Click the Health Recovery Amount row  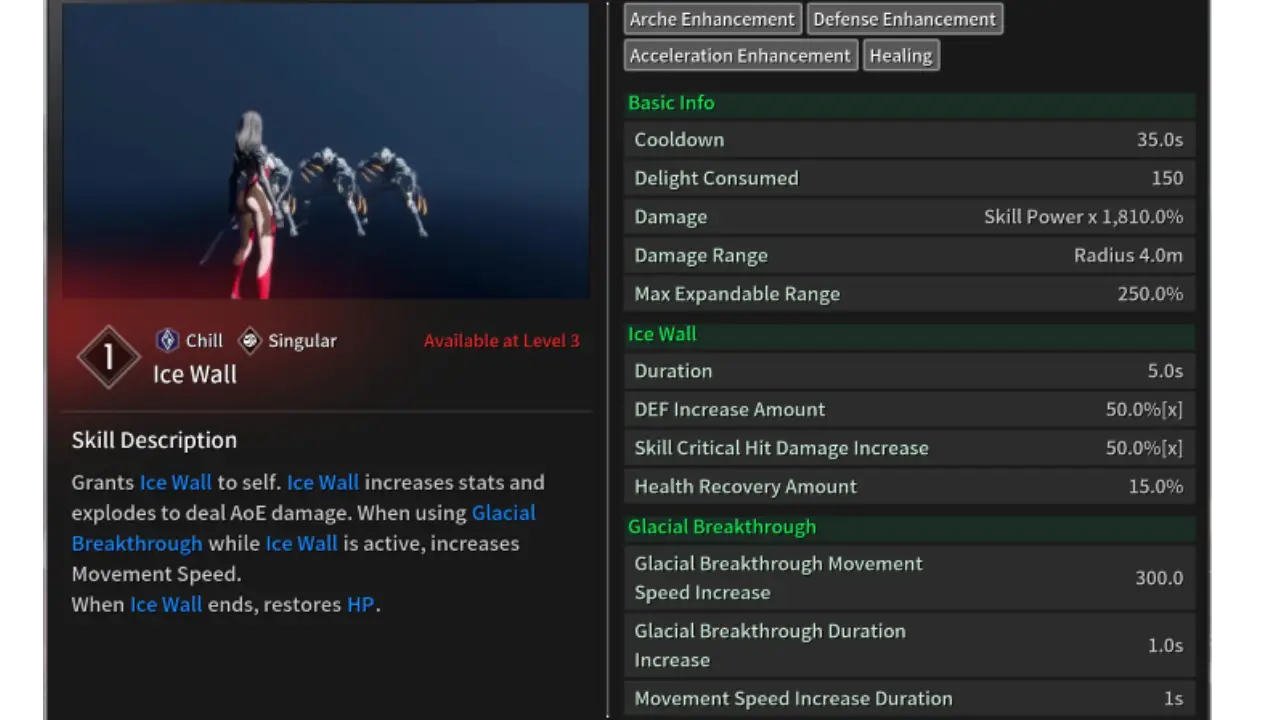pos(908,487)
